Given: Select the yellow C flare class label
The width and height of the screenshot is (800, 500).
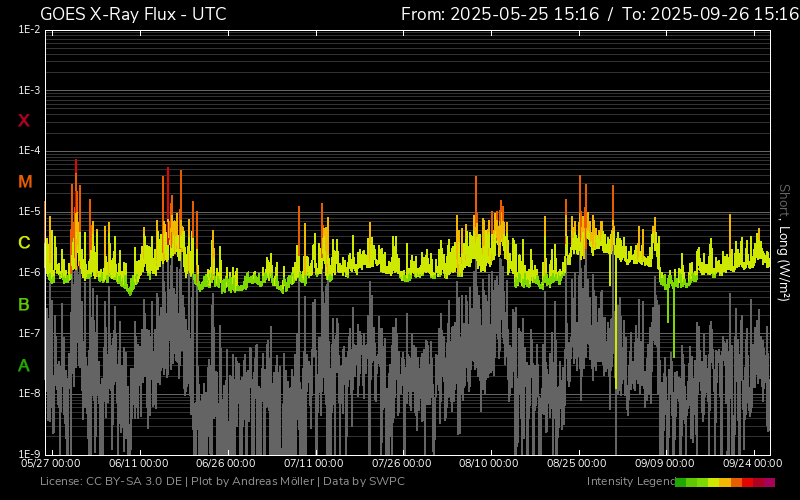Looking at the screenshot, I should pyautogui.click(x=24, y=243).
